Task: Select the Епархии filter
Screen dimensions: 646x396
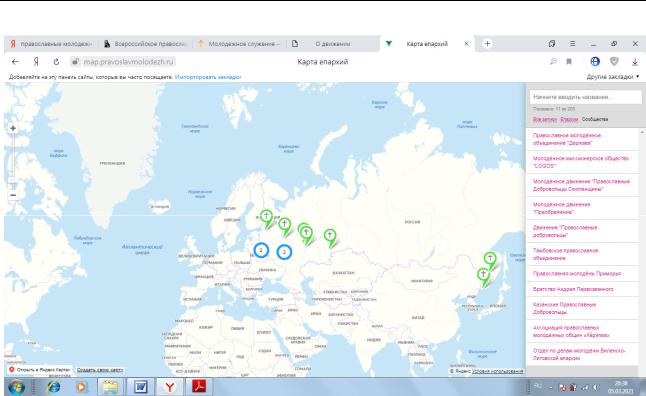Action: pyautogui.click(x=569, y=119)
